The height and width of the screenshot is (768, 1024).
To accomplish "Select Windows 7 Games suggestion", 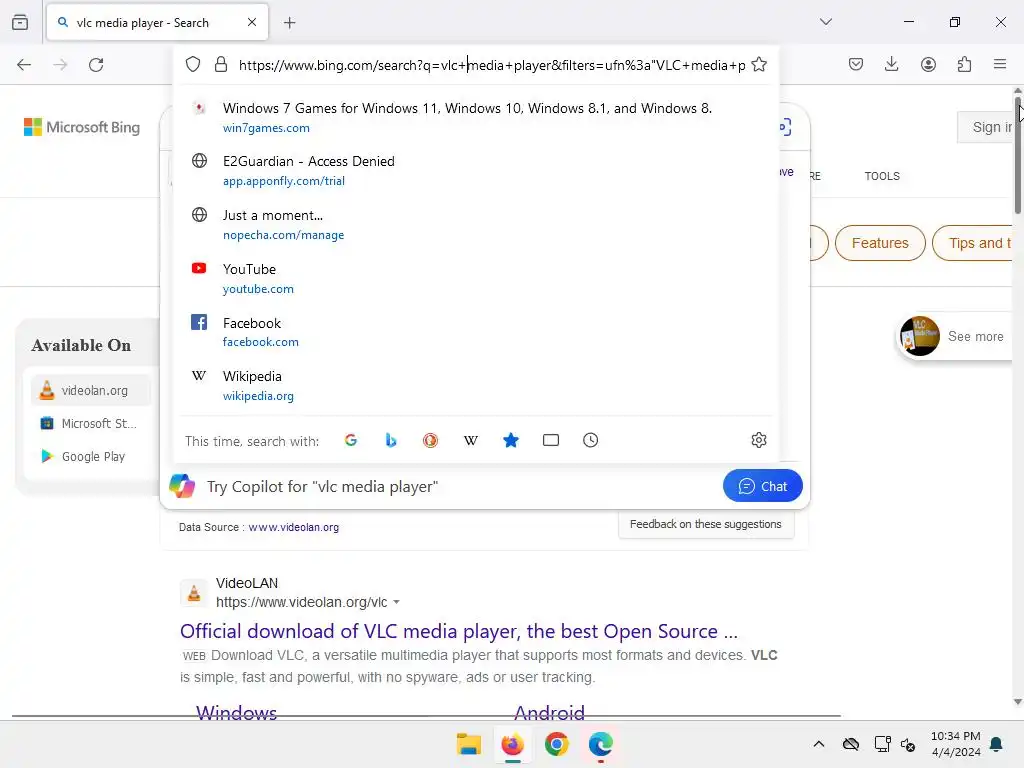I will (477, 118).
